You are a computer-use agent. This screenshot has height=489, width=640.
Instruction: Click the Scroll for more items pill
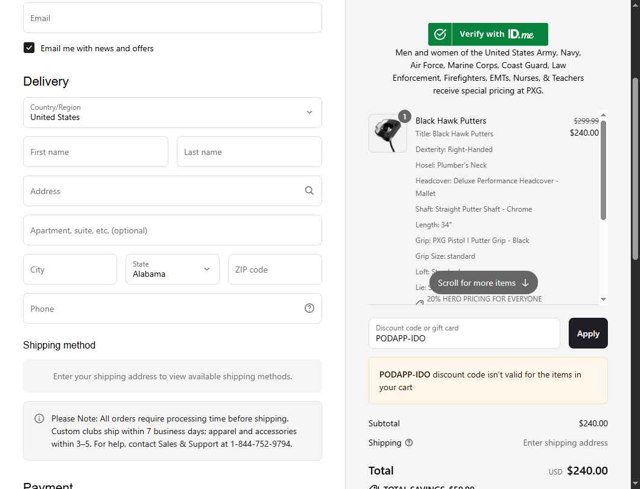click(x=483, y=283)
